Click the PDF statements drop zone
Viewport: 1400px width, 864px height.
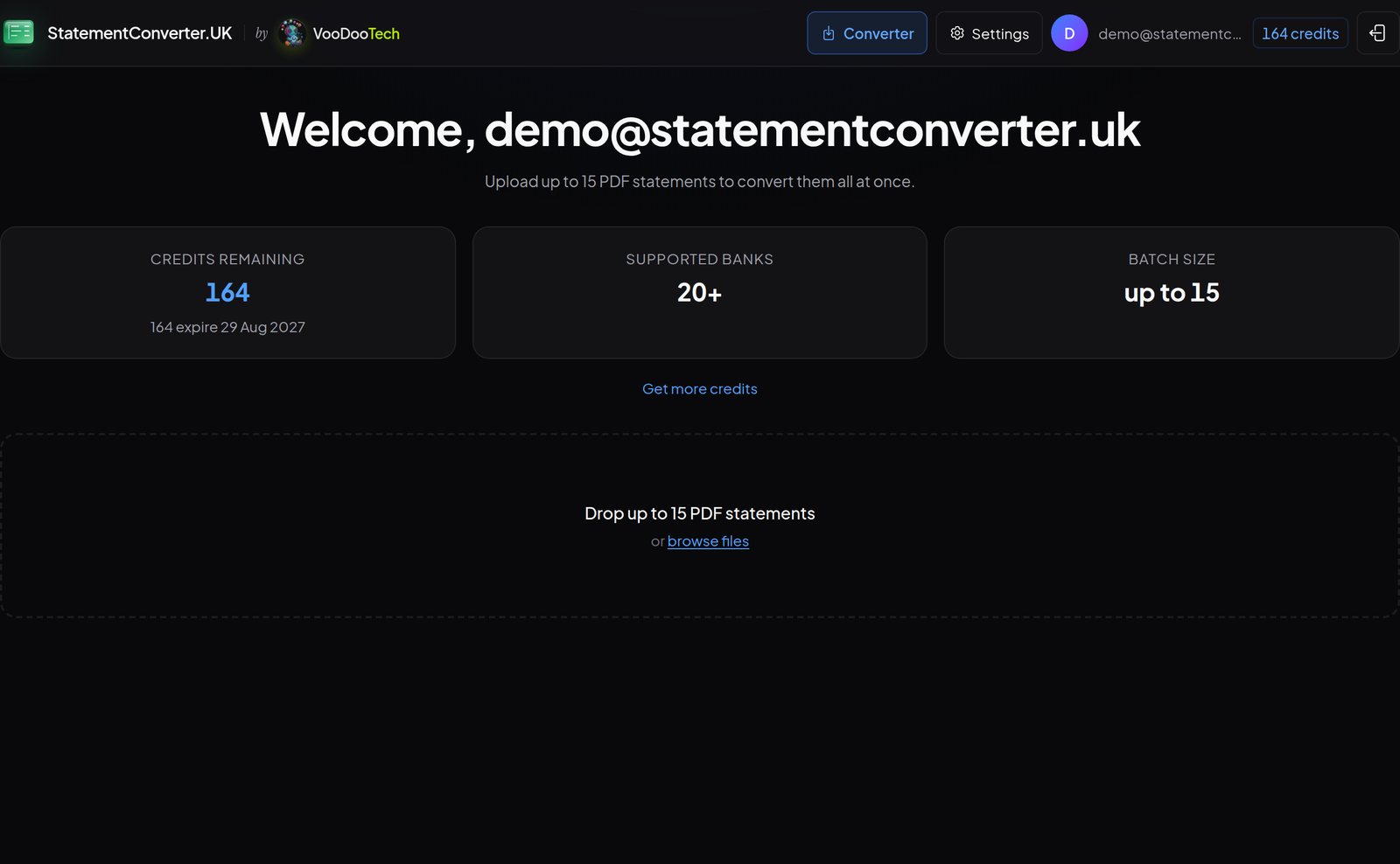coord(700,526)
